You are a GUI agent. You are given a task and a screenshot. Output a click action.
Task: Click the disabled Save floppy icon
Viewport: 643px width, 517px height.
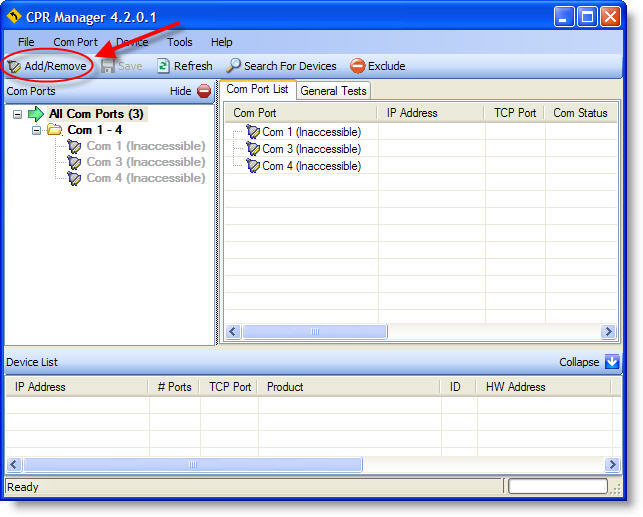[x=107, y=66]
